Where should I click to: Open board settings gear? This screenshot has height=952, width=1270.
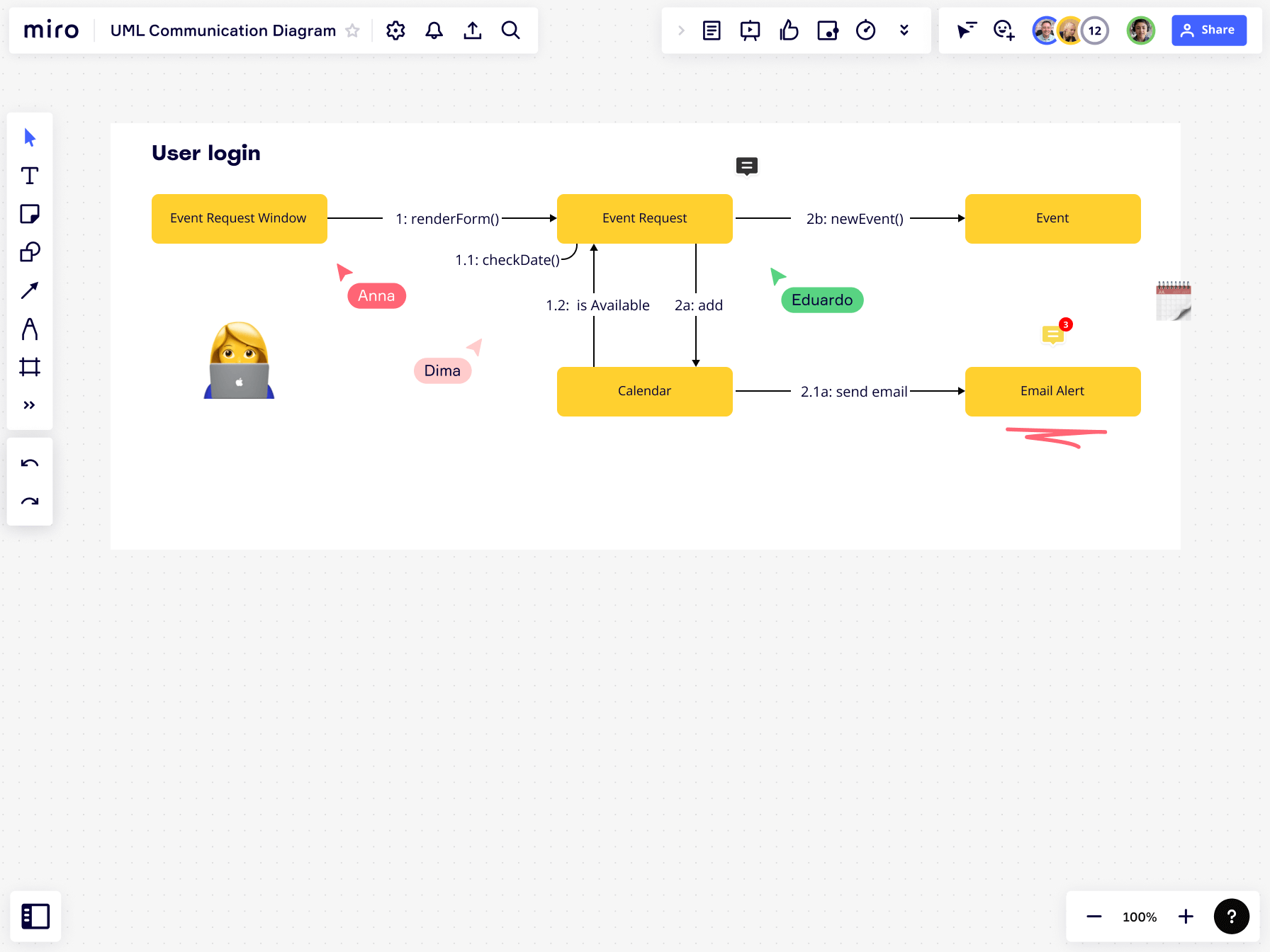click(395, 30)
